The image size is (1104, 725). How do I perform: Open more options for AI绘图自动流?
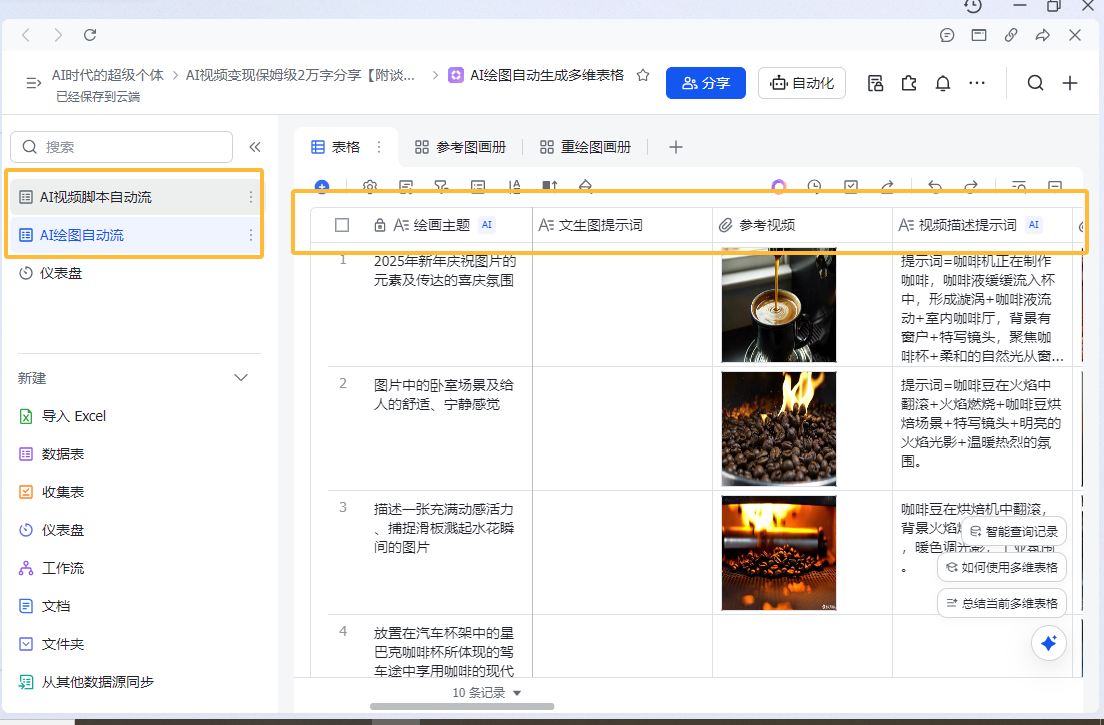pyautogui.click(x=251, y=235)
